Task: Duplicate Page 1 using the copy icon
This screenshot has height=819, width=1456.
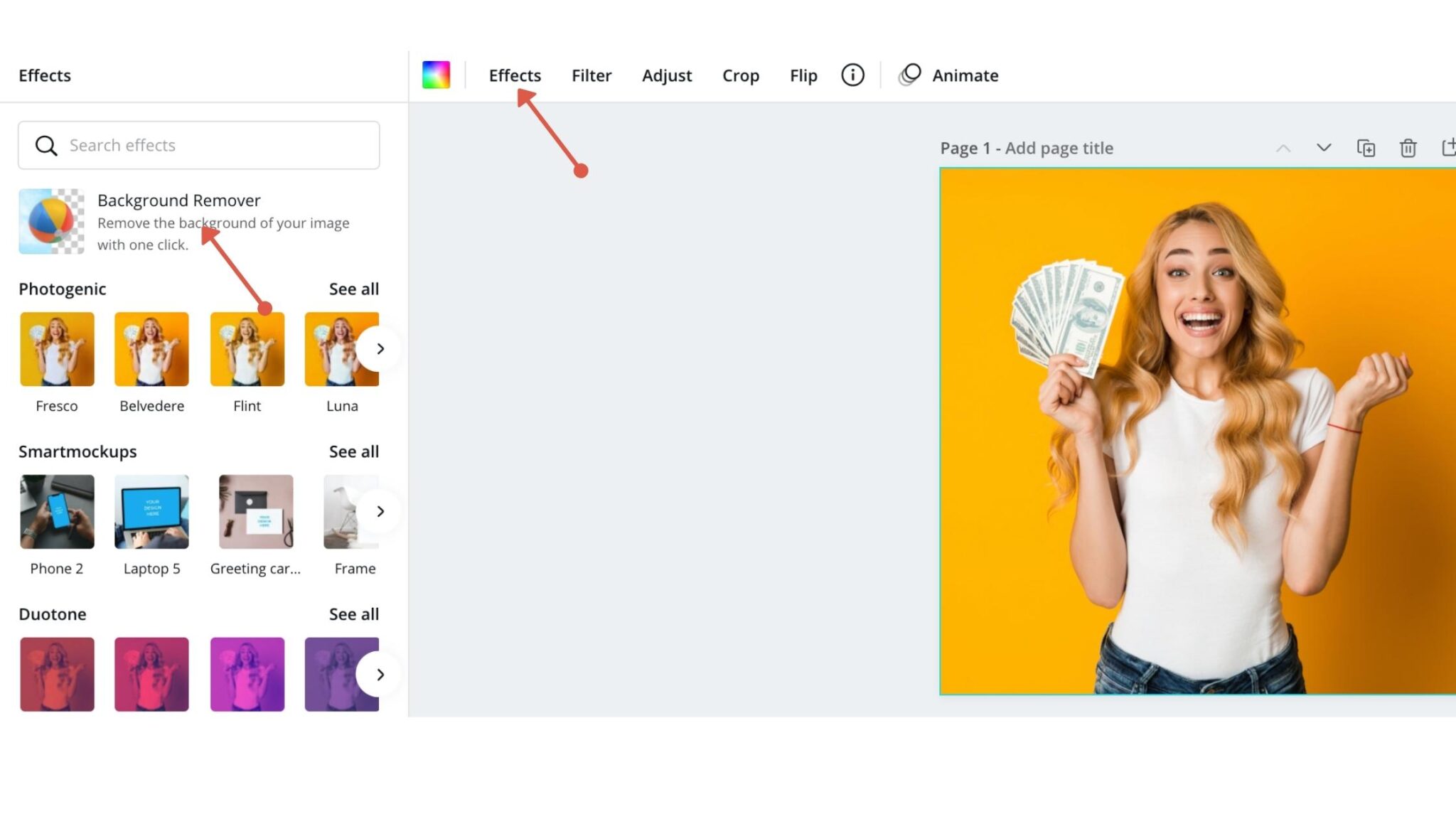Action: tap(1366, 148)
